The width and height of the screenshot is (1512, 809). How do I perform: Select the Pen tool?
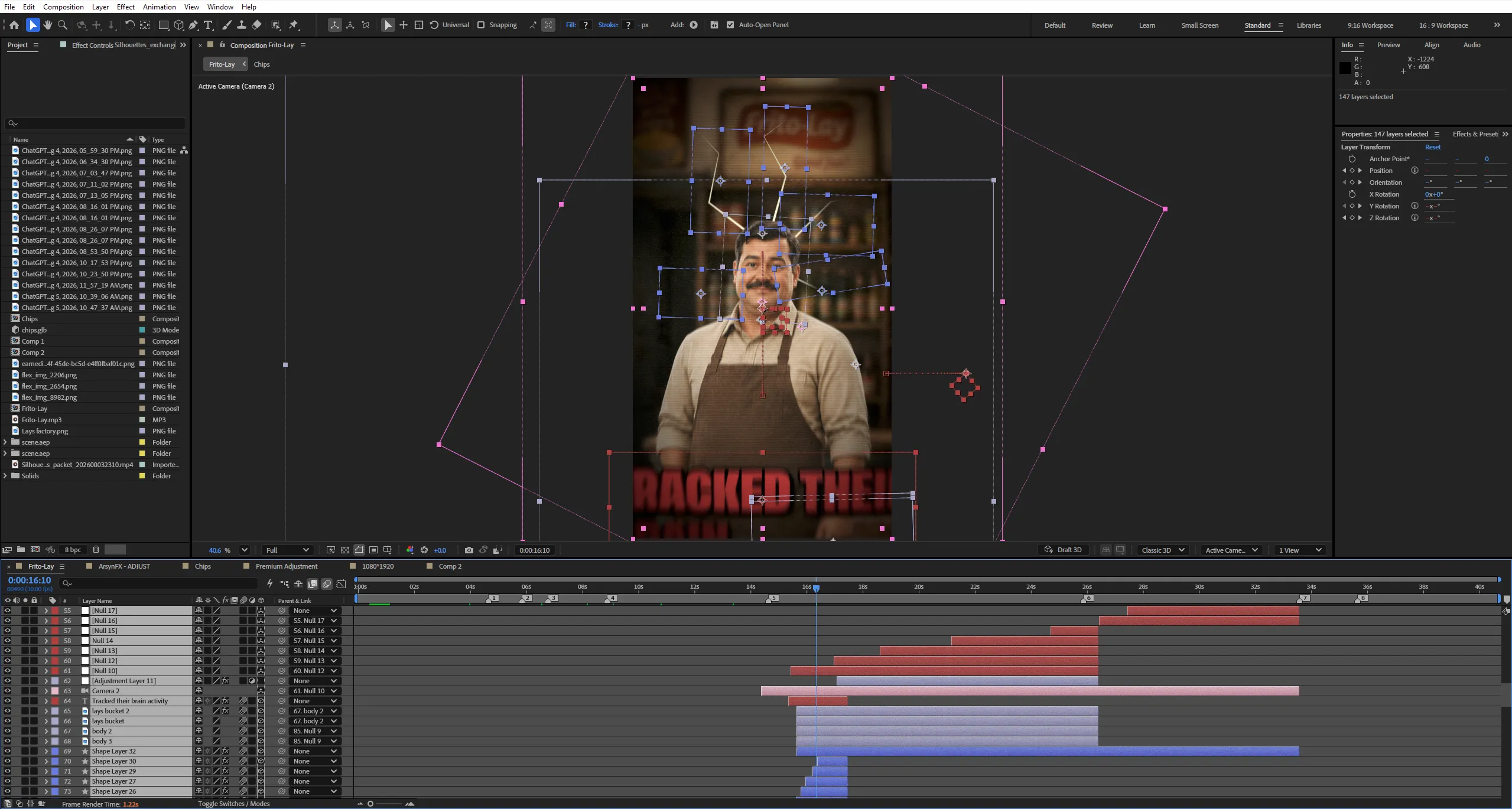[x=193, y=25]
